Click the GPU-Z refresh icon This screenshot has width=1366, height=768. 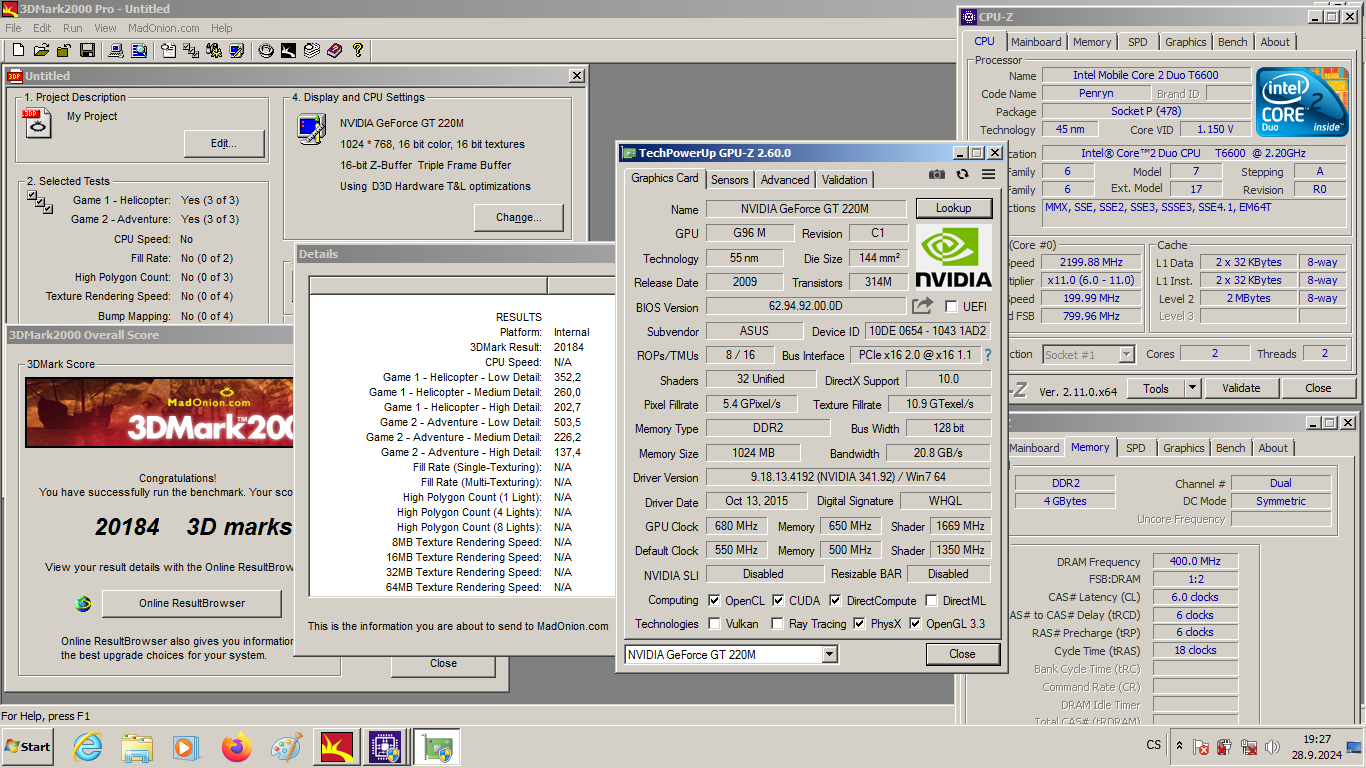(962, 174)
